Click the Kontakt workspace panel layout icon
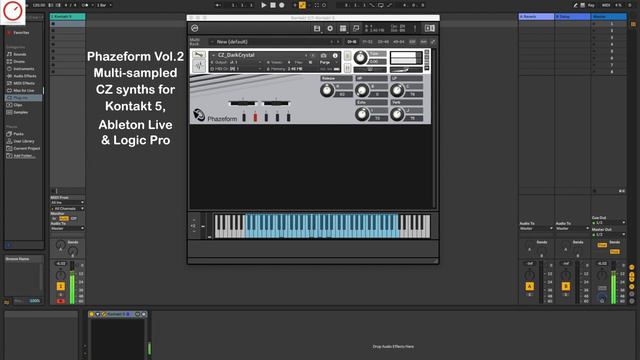The height and width of the screenshot is (360, 640). pos(343,28)
